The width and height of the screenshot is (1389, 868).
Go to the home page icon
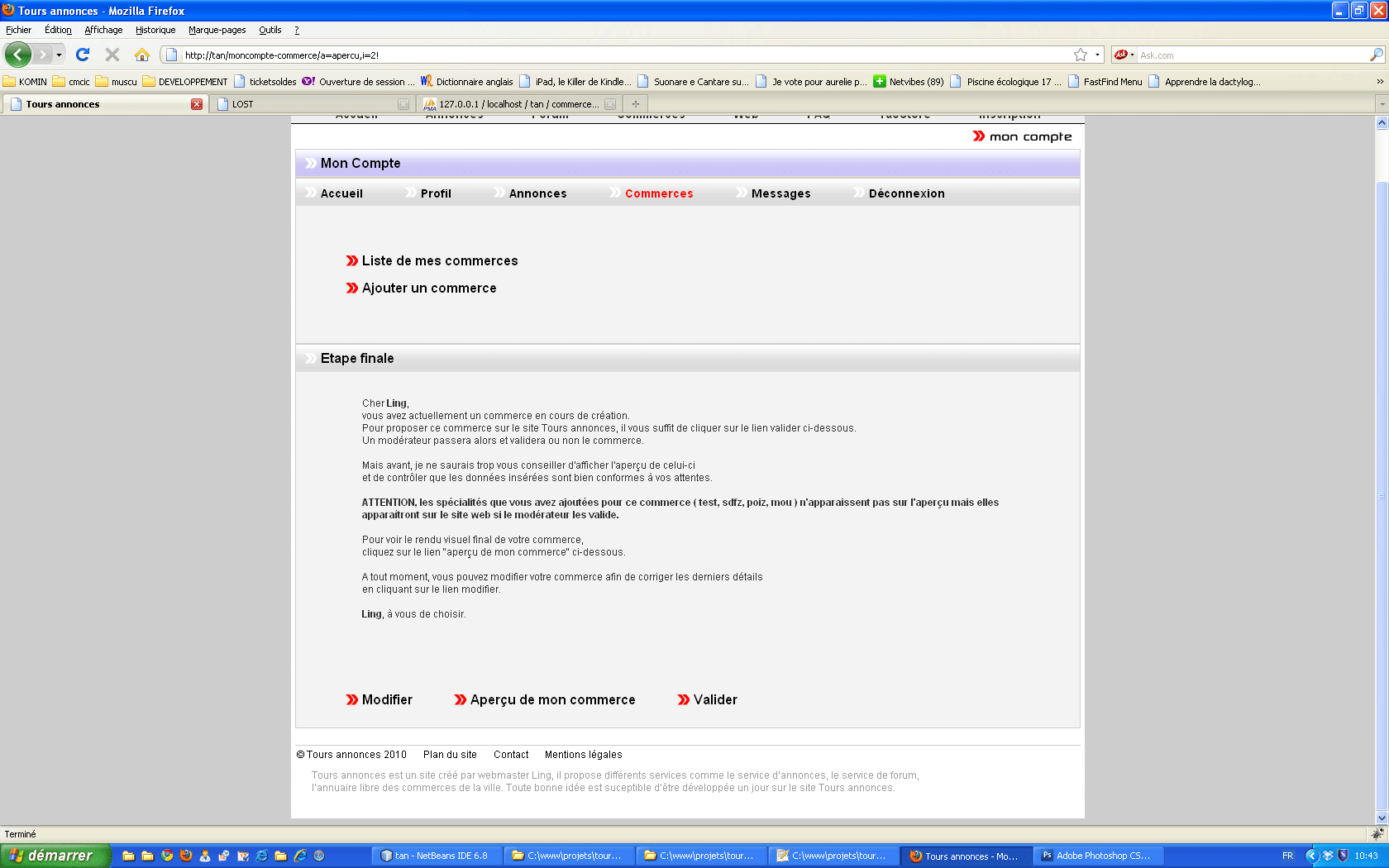point(142,55)
